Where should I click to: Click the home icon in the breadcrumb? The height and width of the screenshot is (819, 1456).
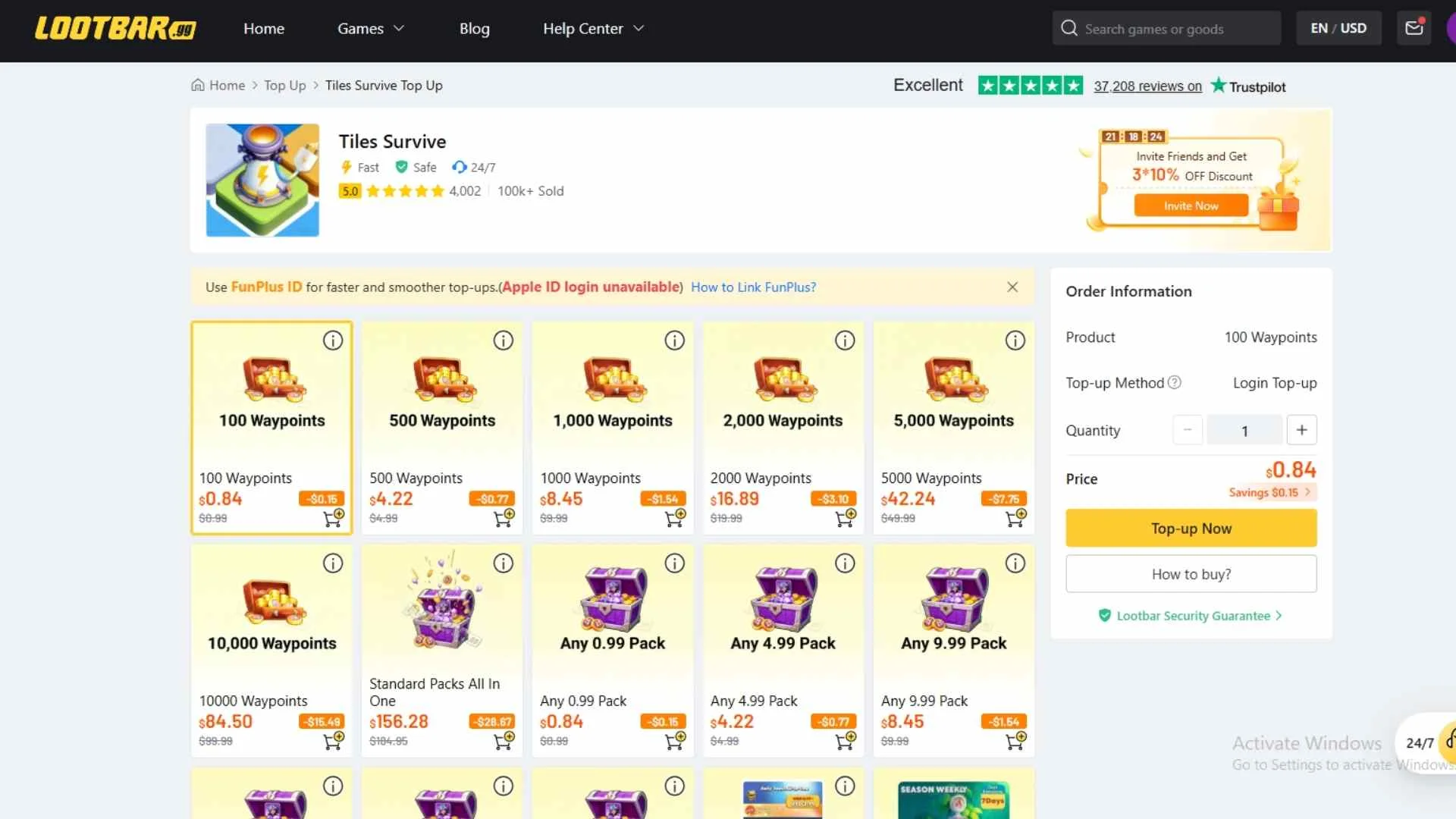(x=197, y=85)
